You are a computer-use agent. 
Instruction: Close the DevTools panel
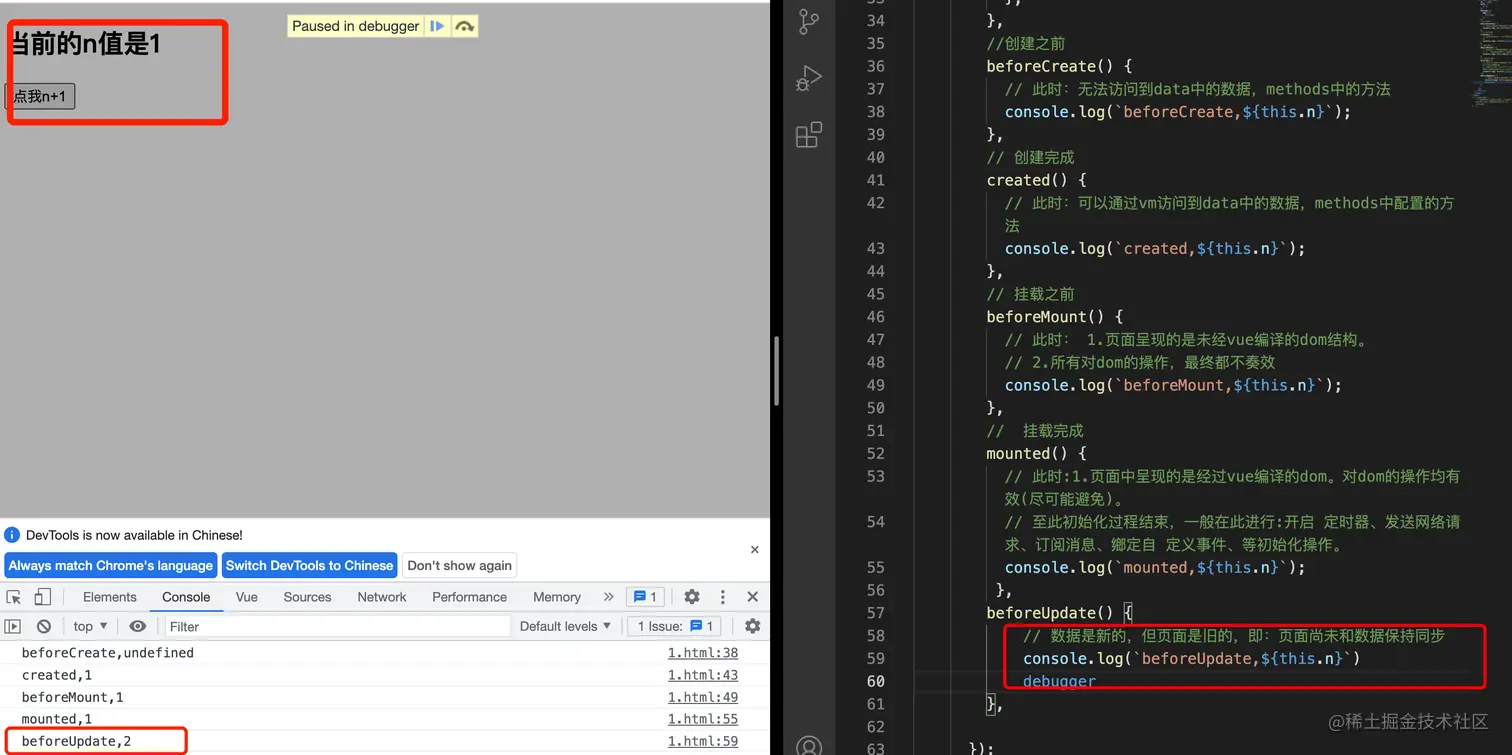pyautogui.click(x=753, y=597)
